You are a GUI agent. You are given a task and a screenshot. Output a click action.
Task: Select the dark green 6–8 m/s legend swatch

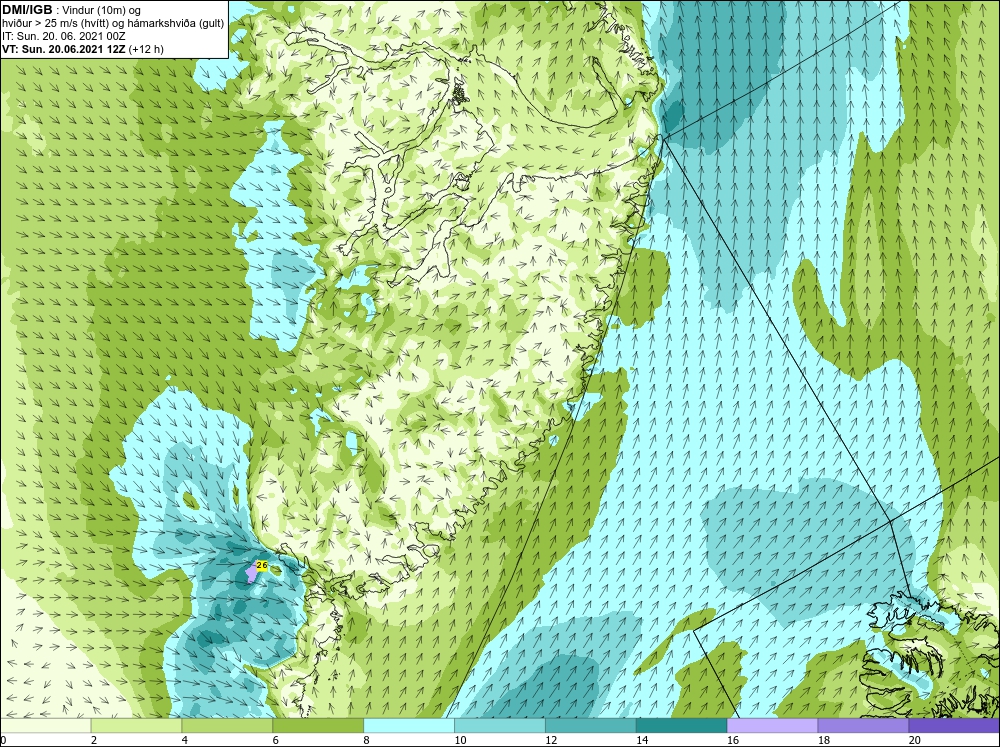coord(318,725)
